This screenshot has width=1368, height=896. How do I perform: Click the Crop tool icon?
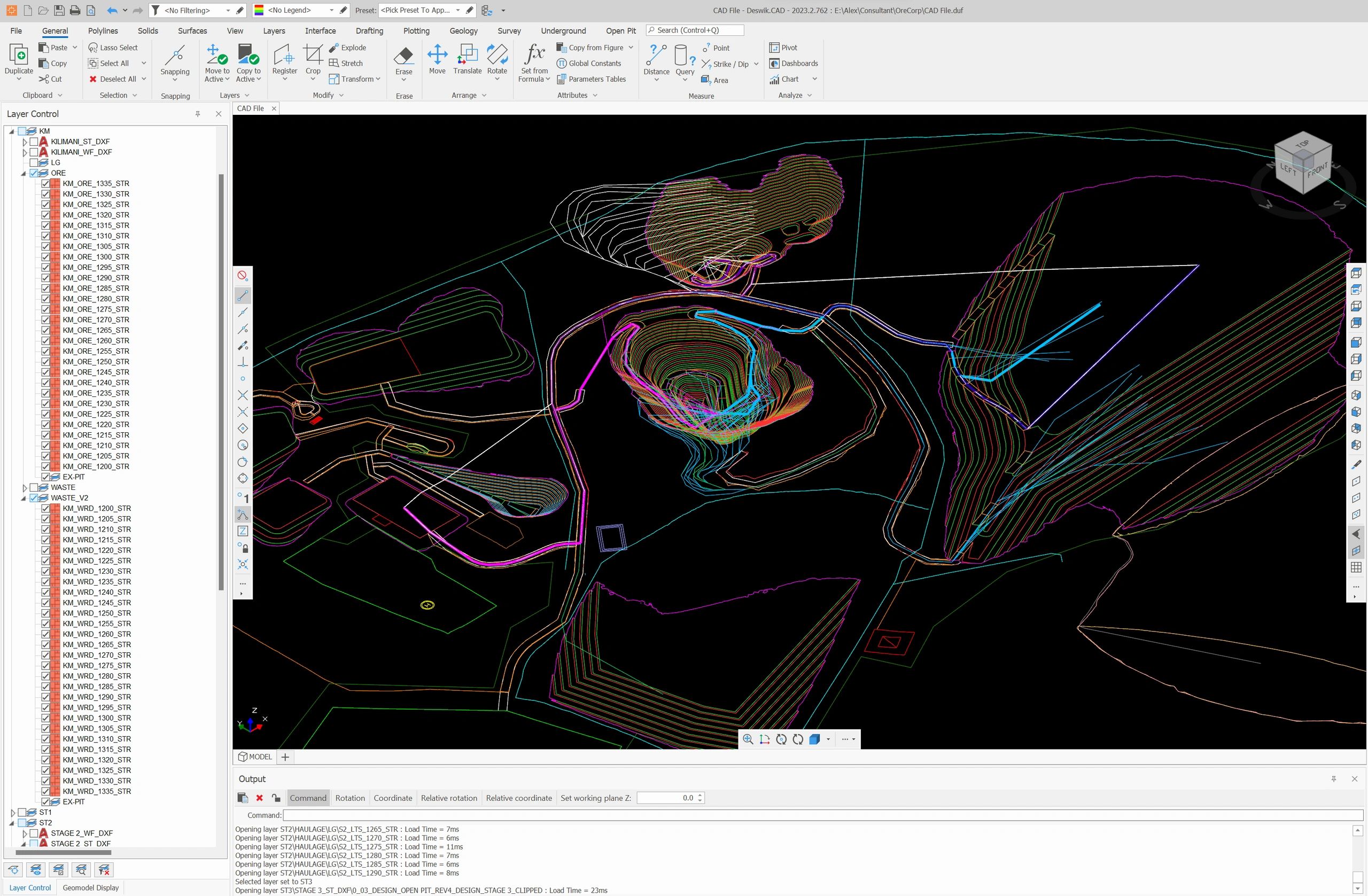coord(313,55)
